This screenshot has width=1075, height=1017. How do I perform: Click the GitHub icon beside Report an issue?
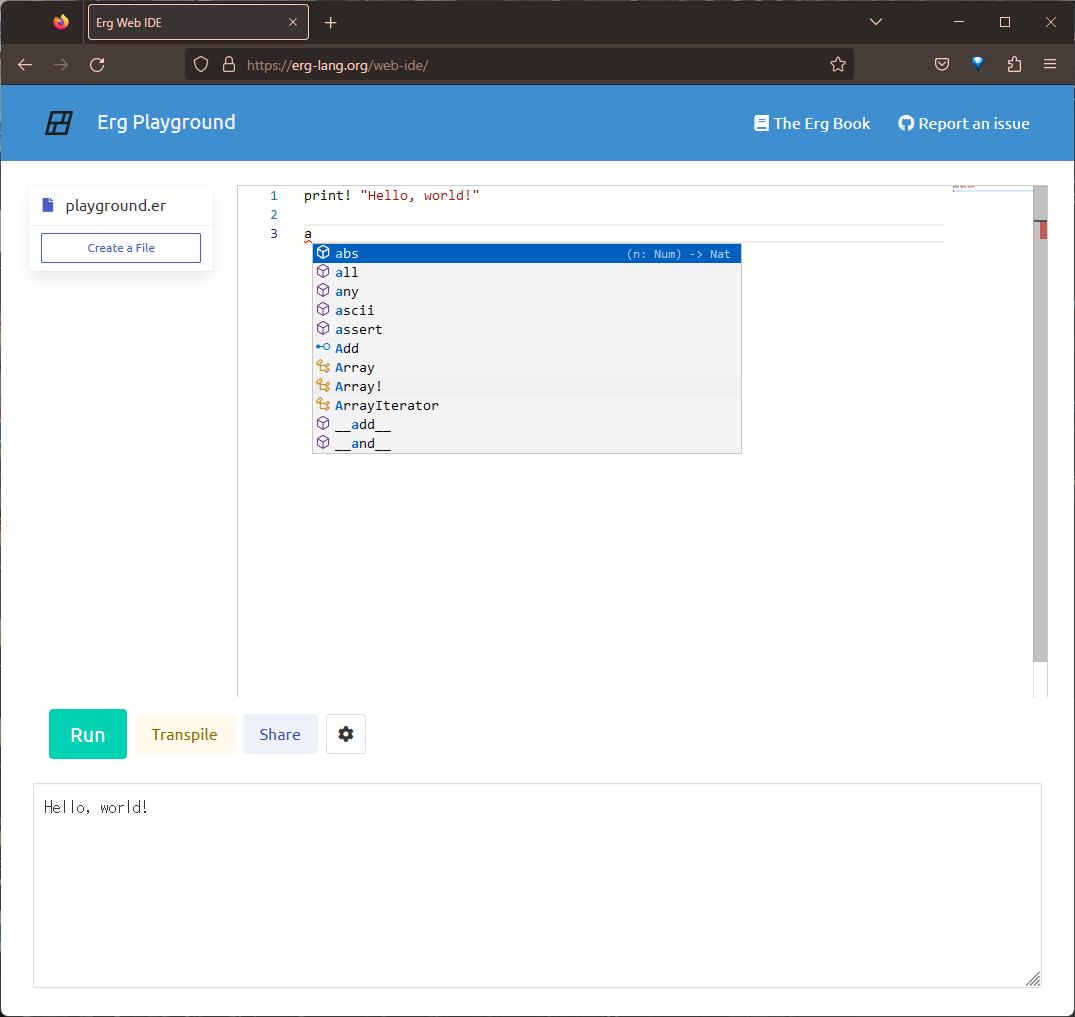(906, 123)
